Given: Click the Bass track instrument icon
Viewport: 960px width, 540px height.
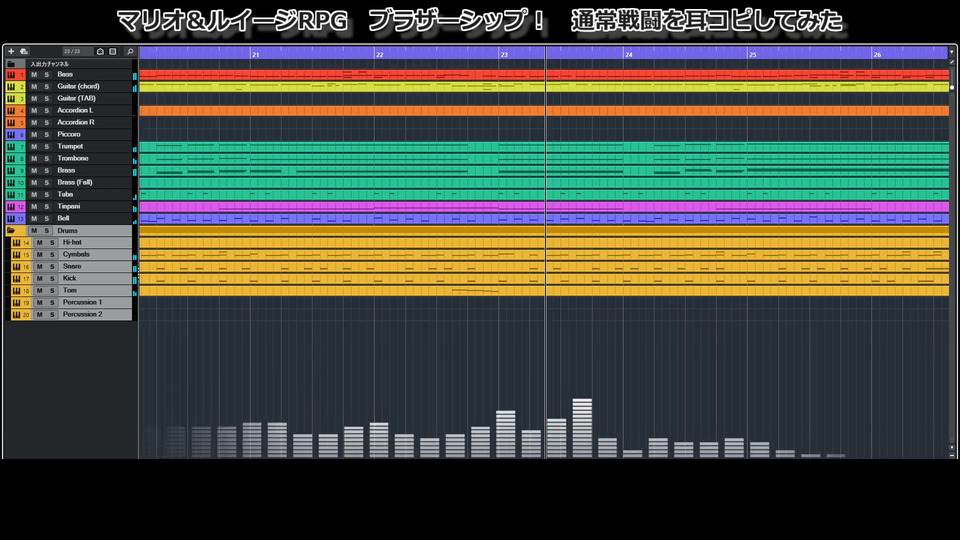Looking at the screenshot, I should click(11, 75).
